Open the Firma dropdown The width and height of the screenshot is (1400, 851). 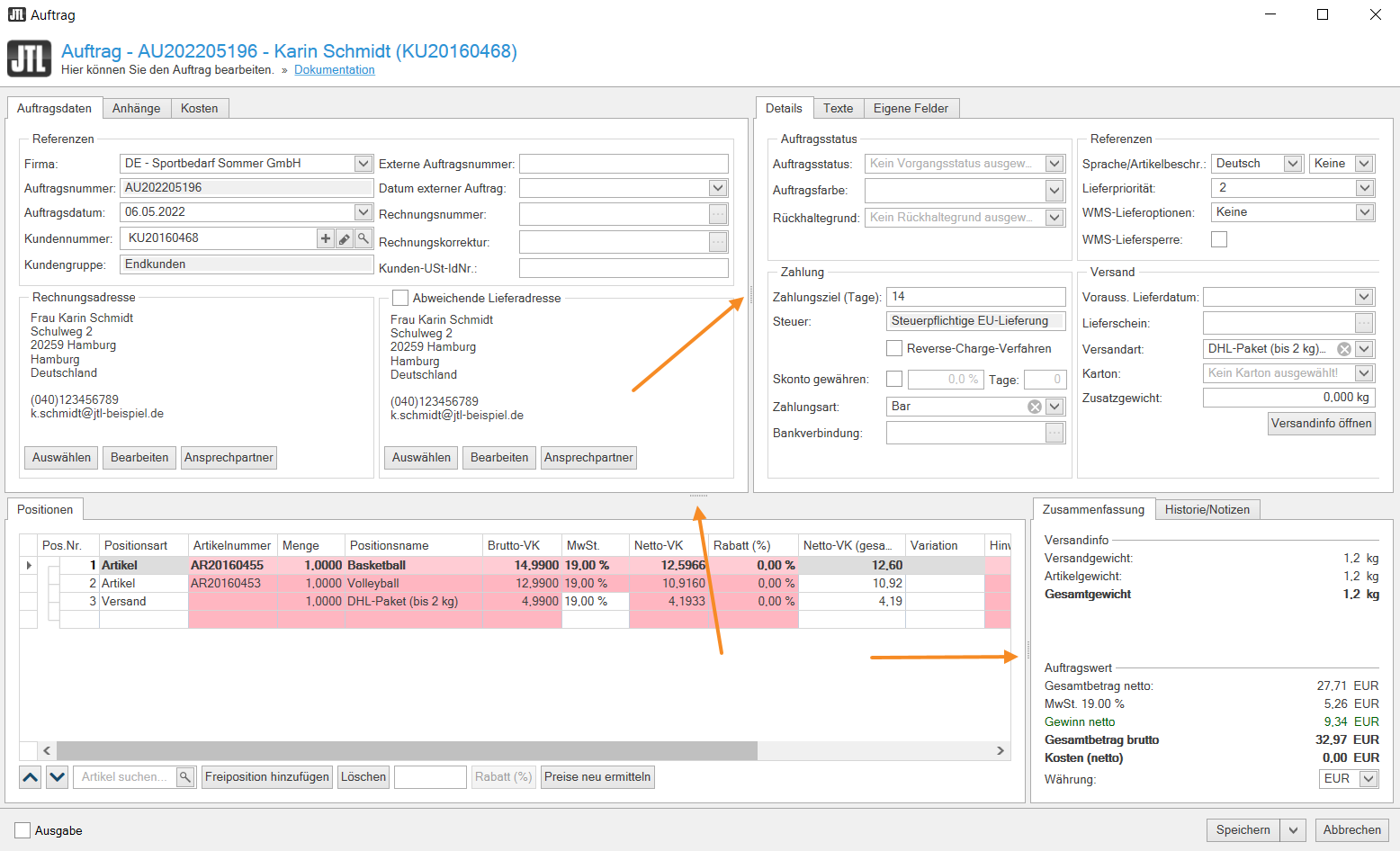click(x=363, y=164)
